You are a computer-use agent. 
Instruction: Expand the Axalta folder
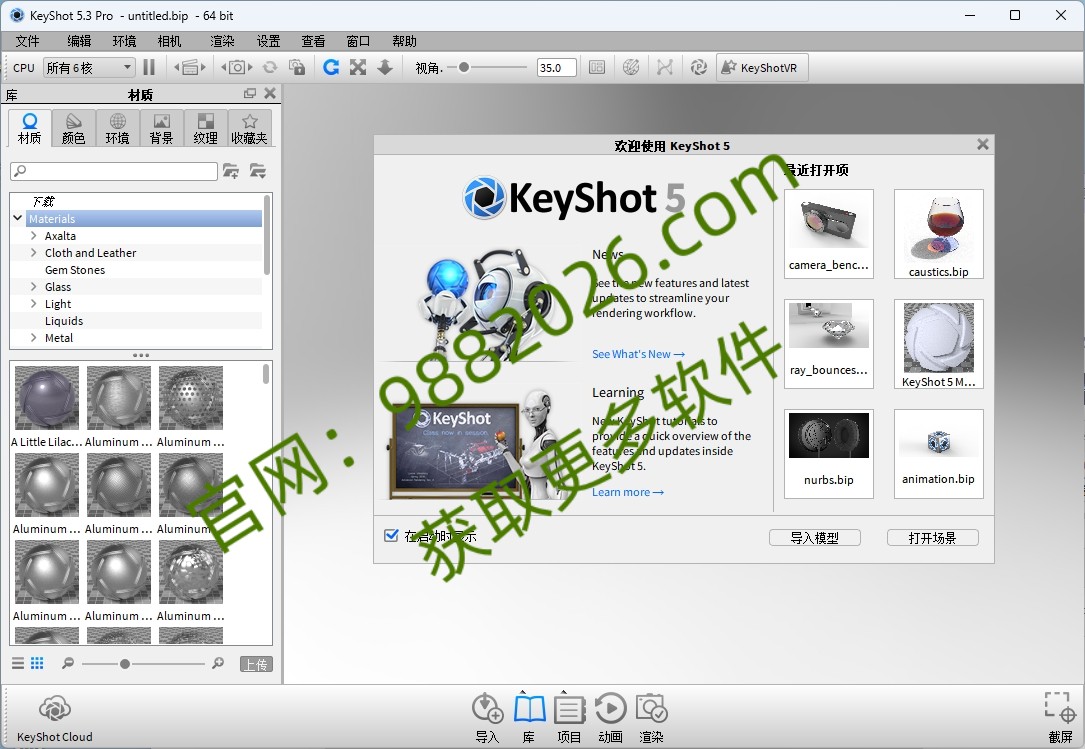pyautogui.click(x=33, y=235)
